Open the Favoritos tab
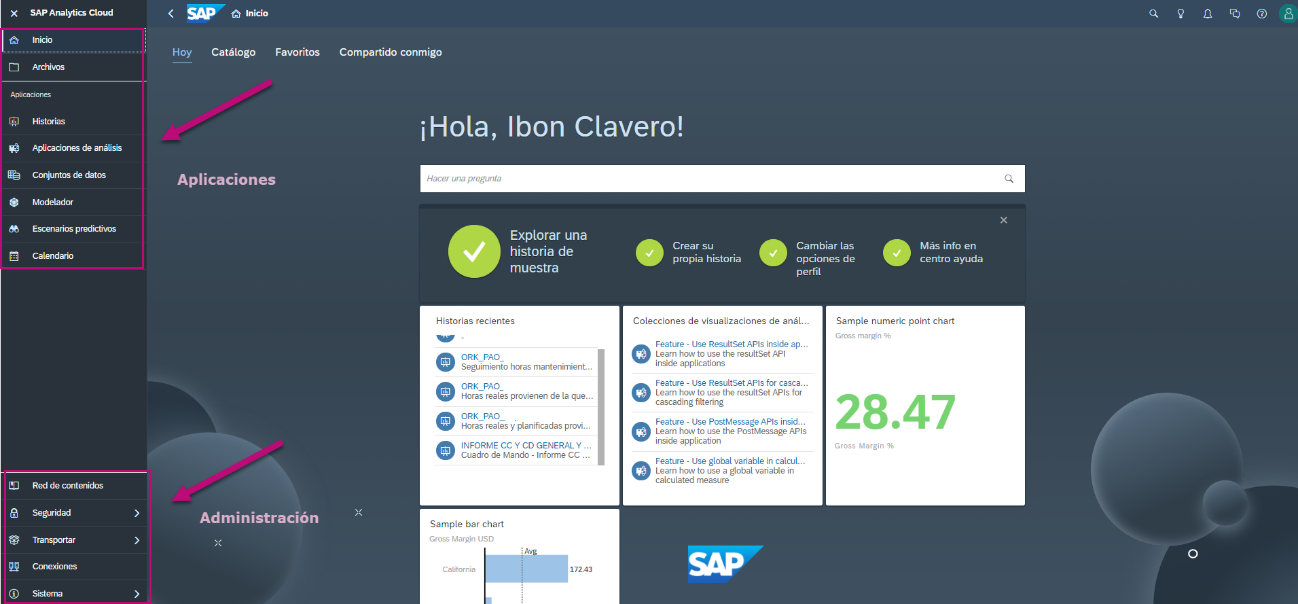1298x604 pixels. [x=298, y=52]
